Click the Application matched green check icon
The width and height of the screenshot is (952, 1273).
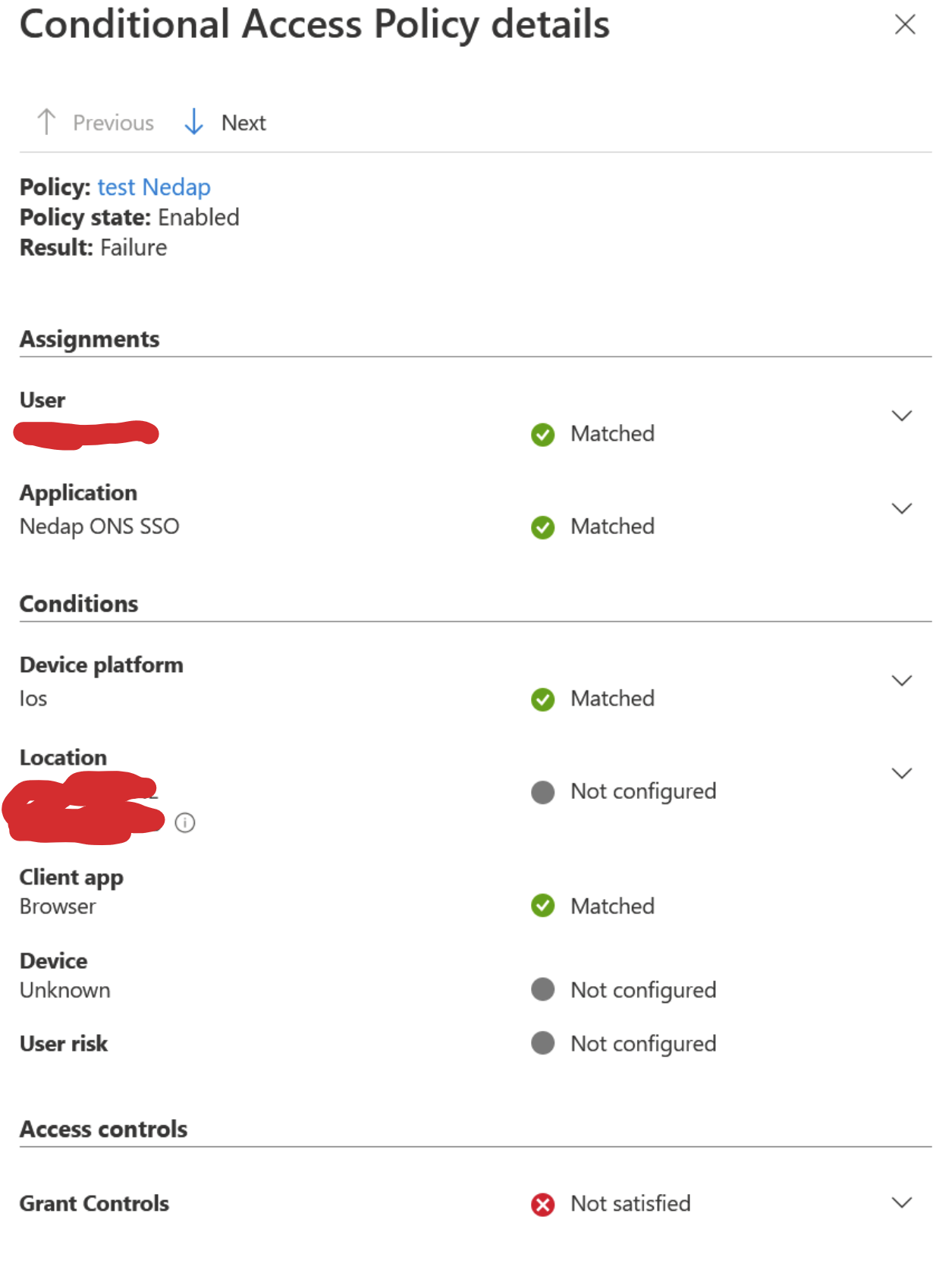point(542,527)
